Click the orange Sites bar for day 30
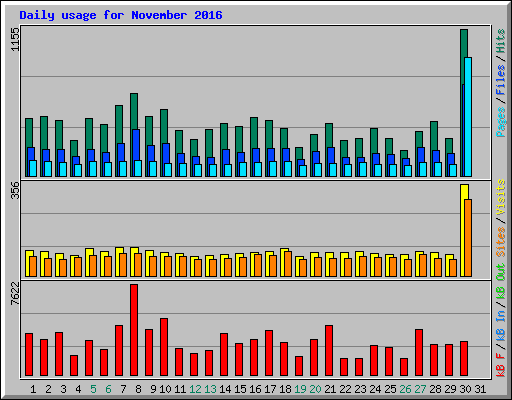The width and height of the screenshot is (512, 400). pyautogui.click(x=468, y=238)
